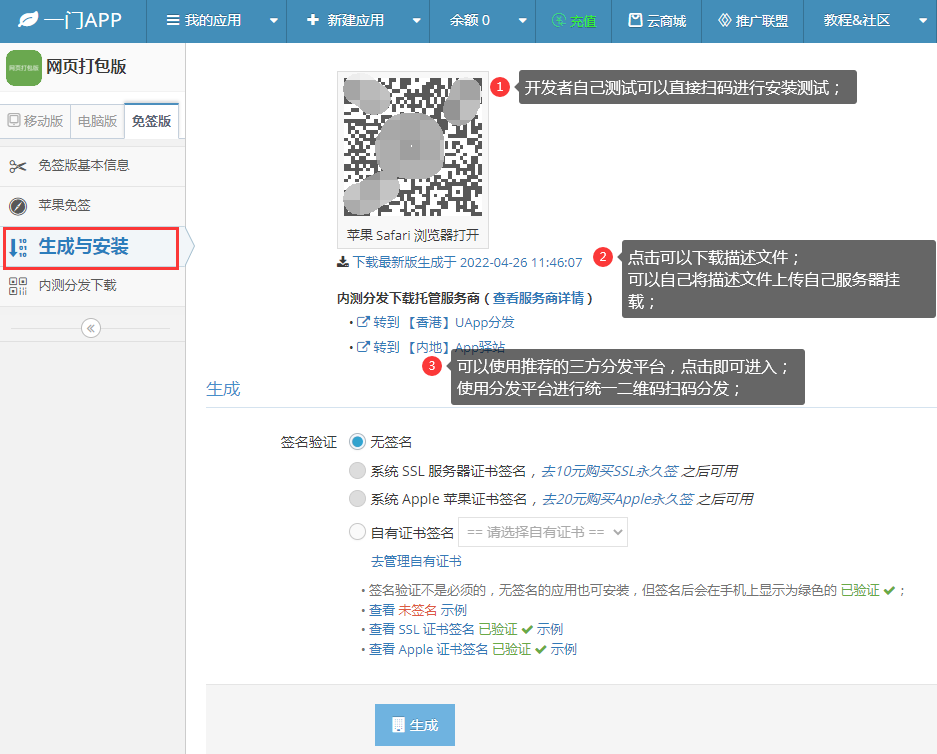Screen dimensions: 937x754
Task: Click the green 充值 recharge button
Action: (x=574, y=21)
